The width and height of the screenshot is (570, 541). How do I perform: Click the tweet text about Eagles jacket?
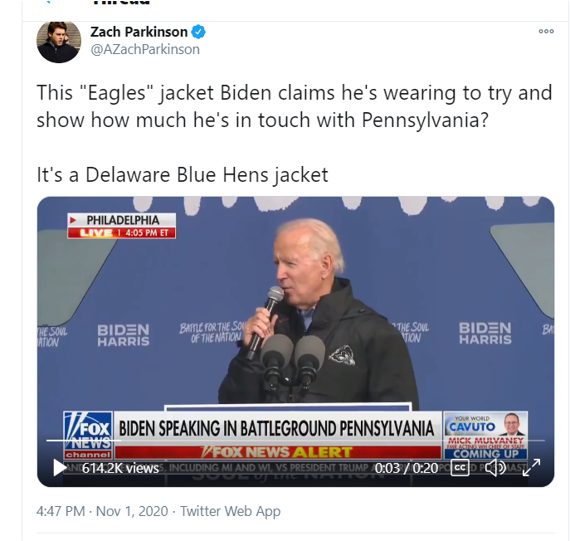coord(294,133)
